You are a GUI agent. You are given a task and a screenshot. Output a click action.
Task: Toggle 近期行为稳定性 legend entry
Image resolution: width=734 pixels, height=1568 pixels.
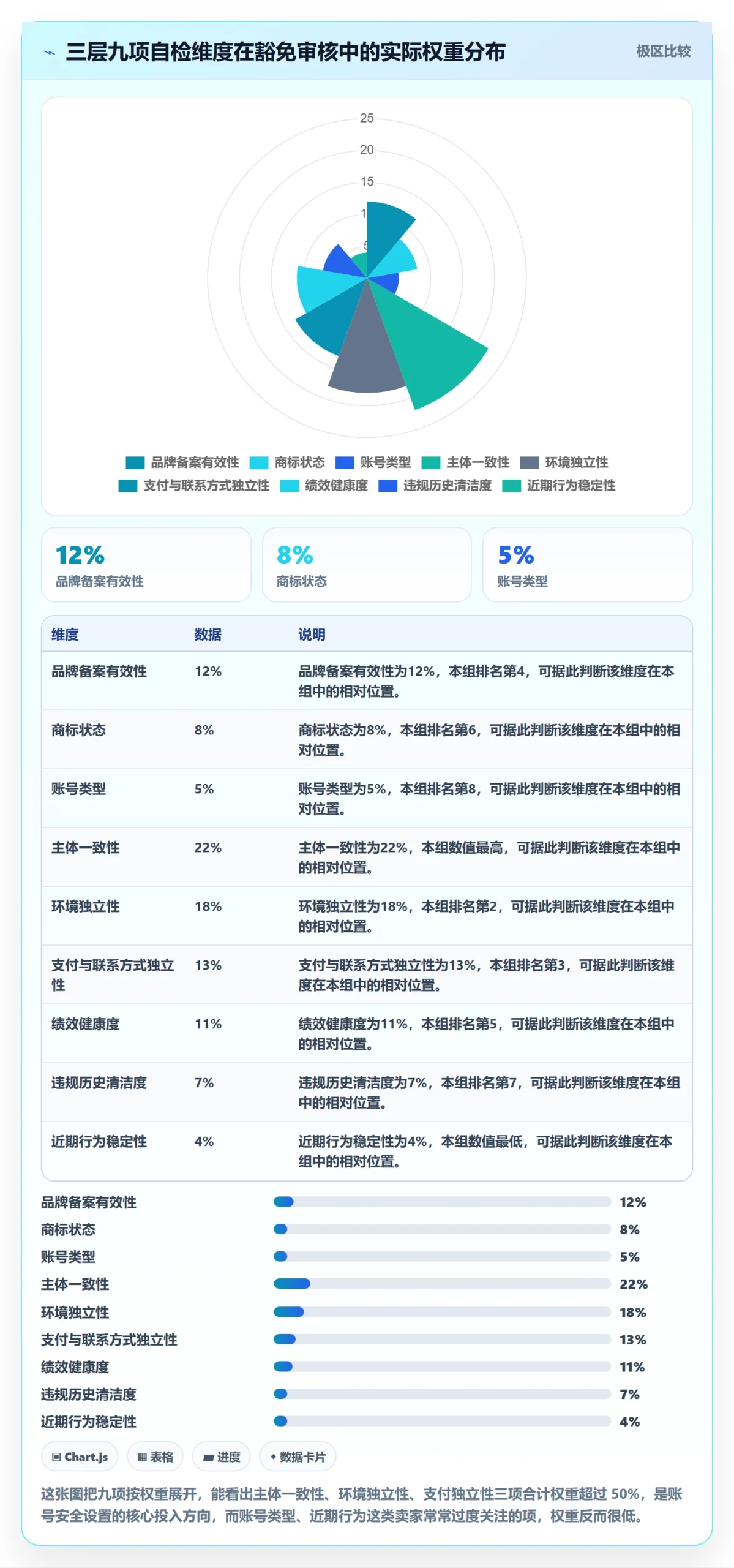(x=558, y=486)
